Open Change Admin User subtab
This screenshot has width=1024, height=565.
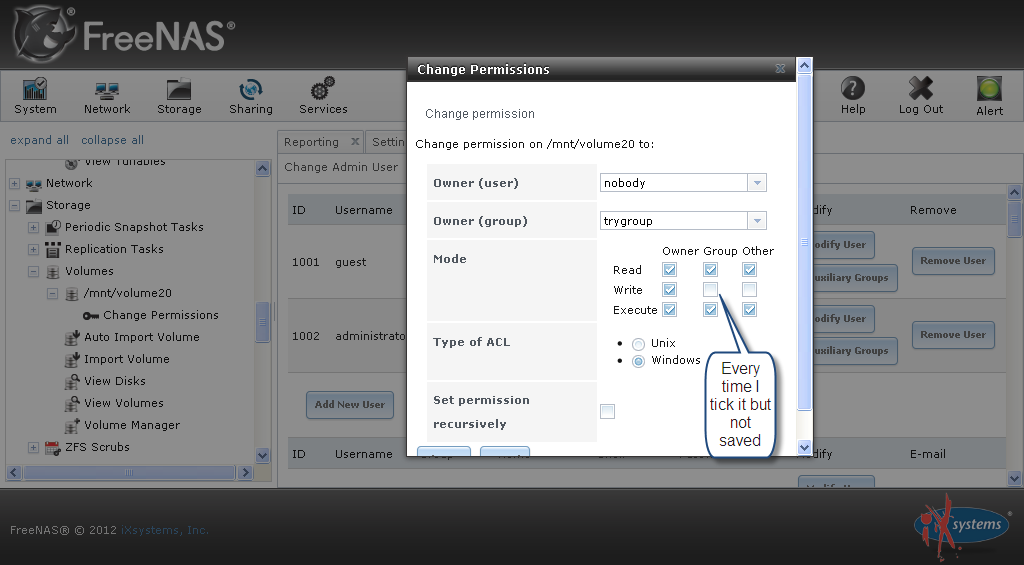[341, 167]
